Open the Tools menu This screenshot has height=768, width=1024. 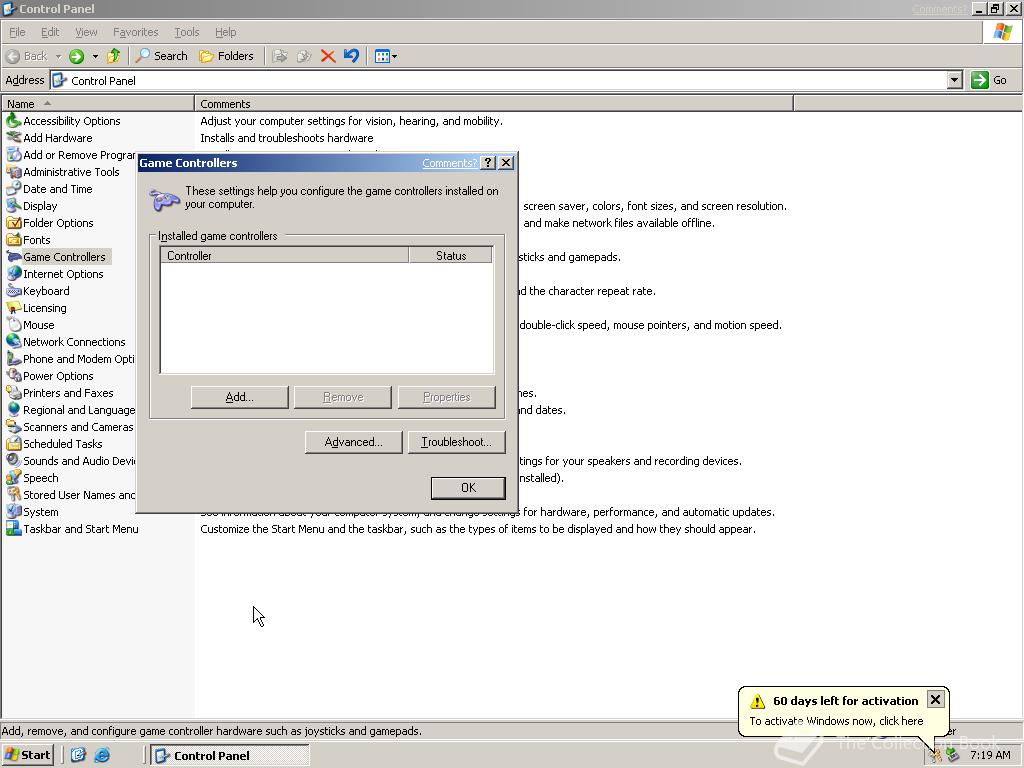(187, 32)
